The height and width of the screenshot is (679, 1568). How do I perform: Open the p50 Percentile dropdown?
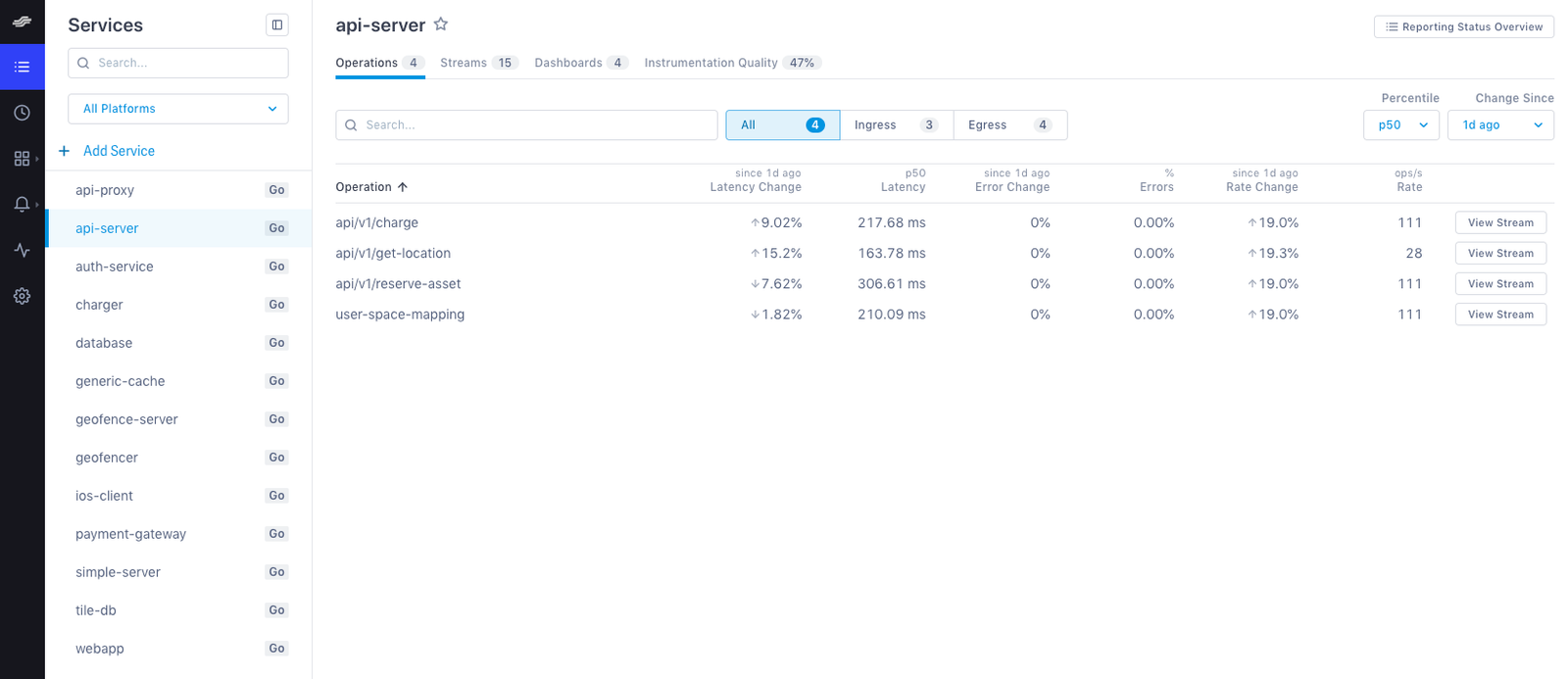[1400, 125]
